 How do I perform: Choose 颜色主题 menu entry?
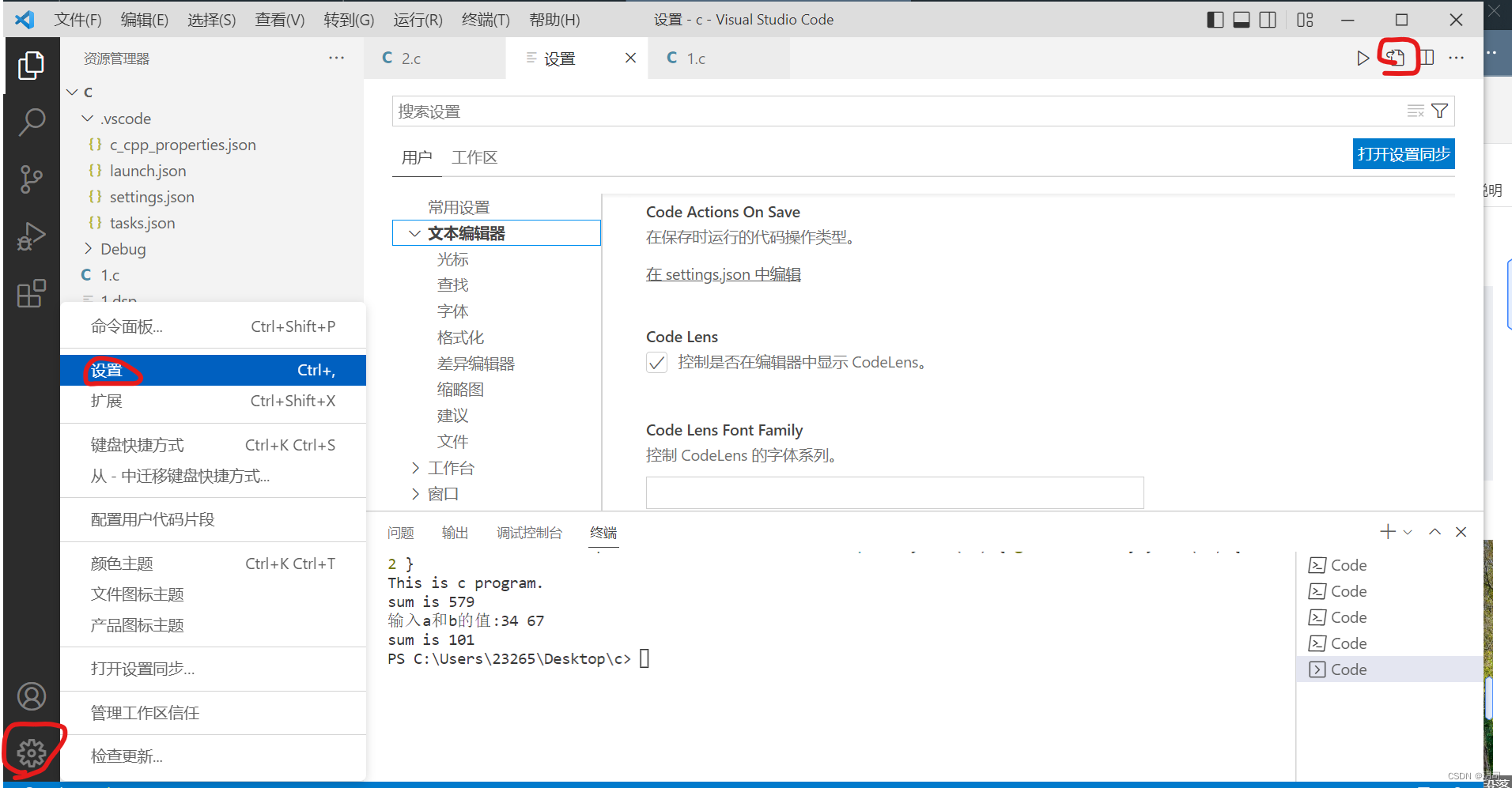tap(213, 564)
